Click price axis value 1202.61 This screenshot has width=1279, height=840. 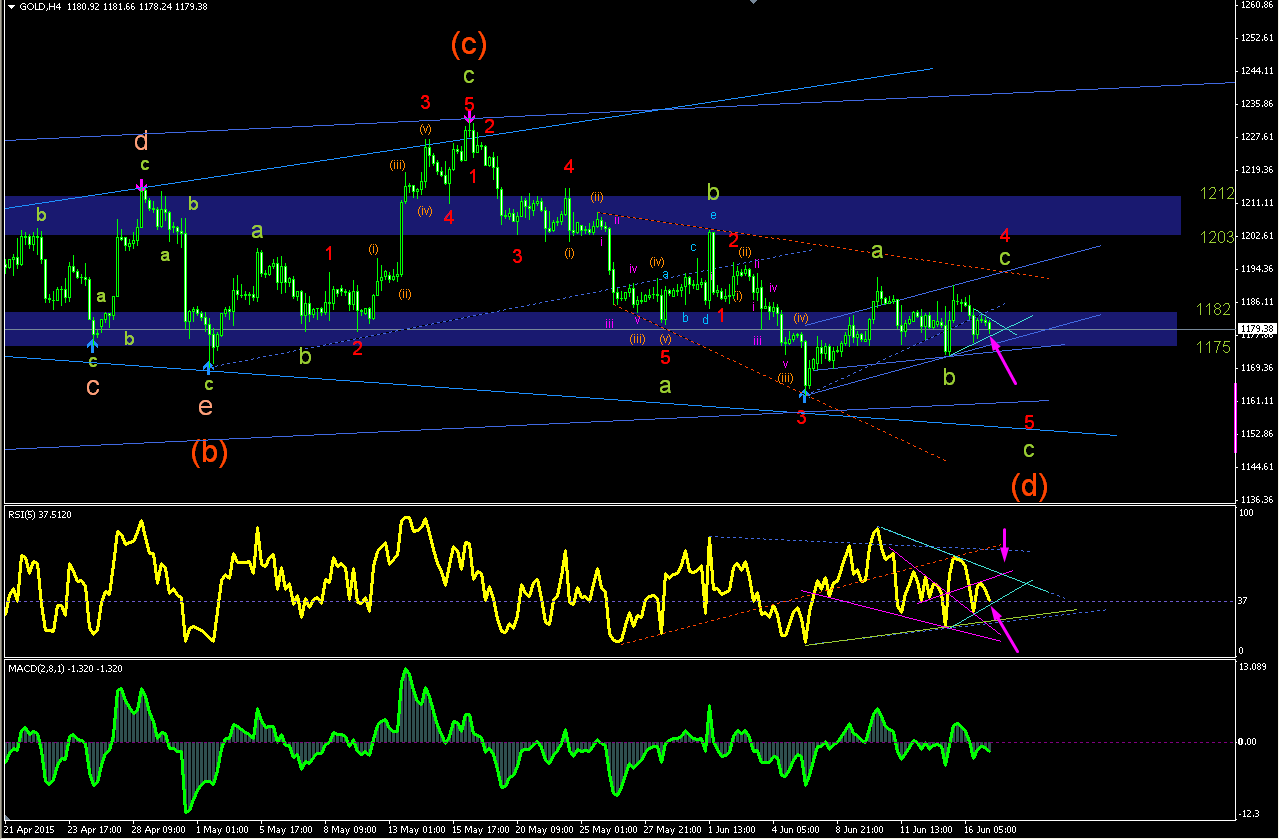tap(1256, 236)
